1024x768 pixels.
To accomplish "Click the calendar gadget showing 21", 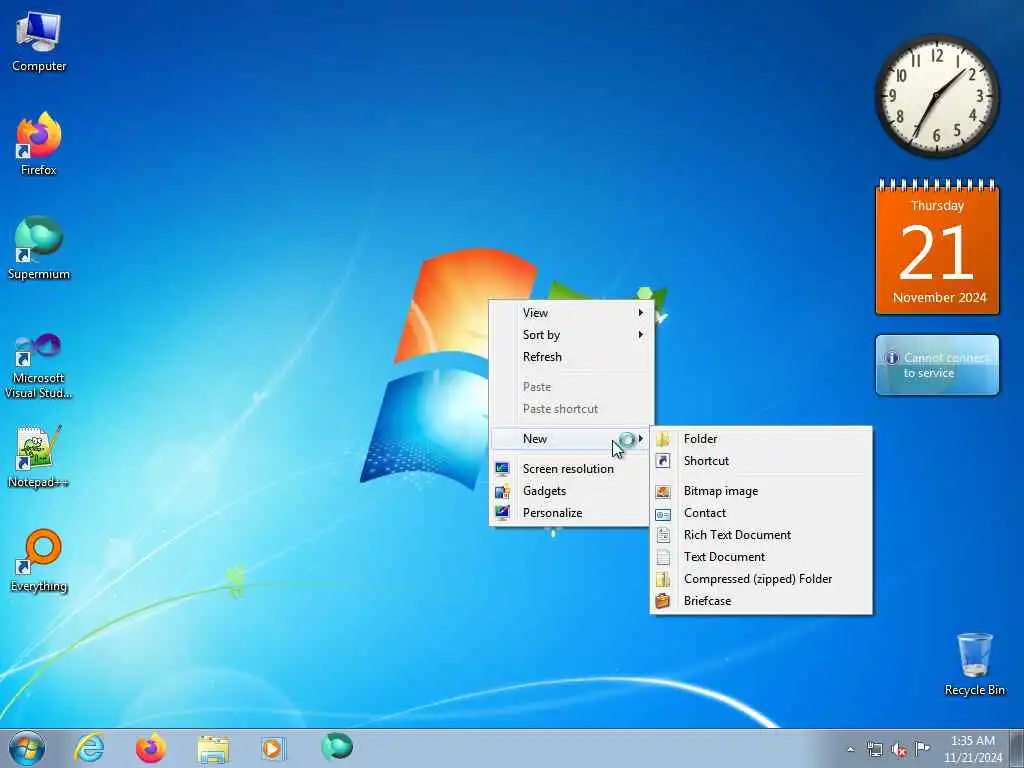I will click(x=937, y=248).
